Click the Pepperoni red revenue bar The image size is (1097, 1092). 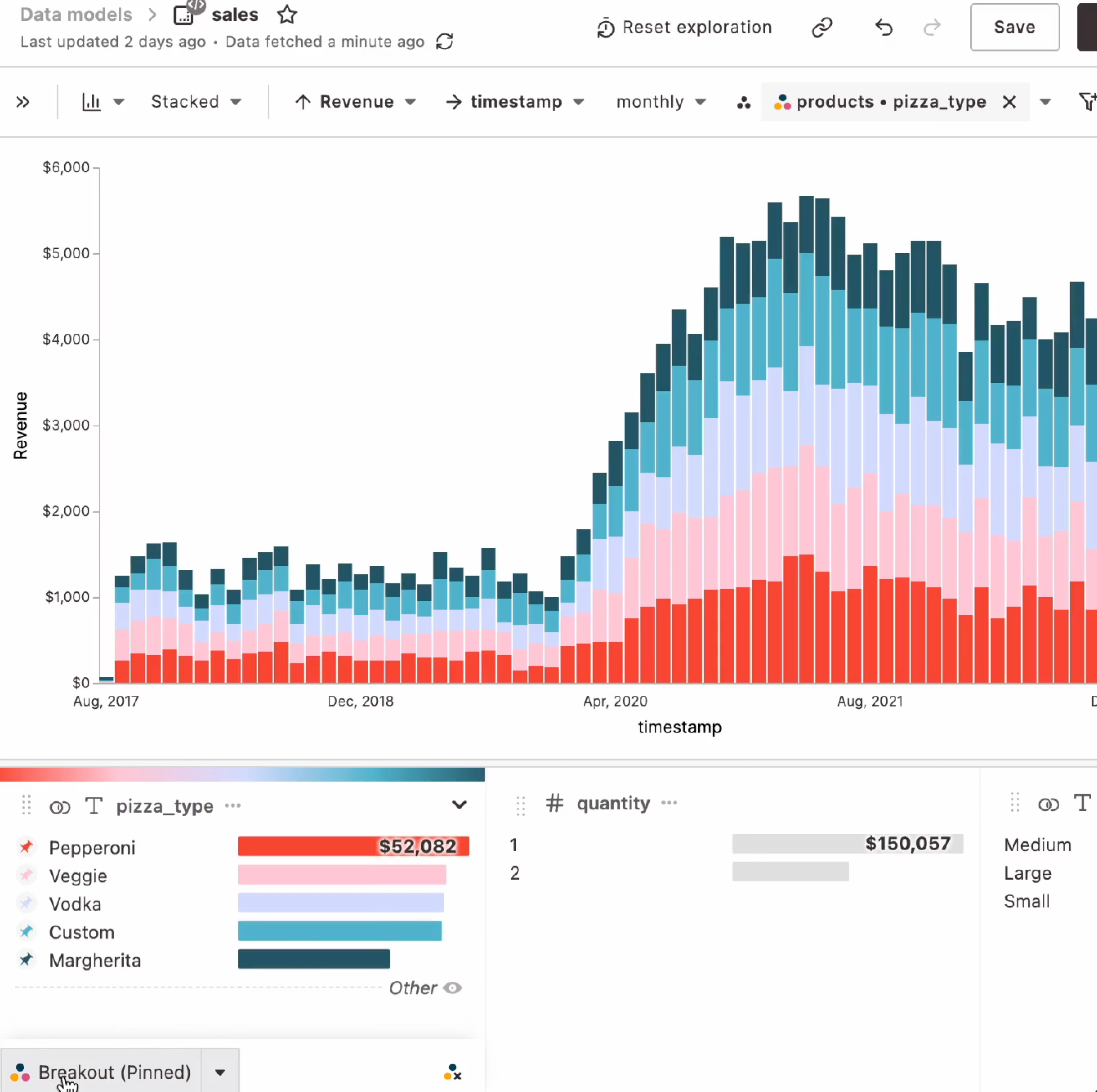tap(353, 846)
